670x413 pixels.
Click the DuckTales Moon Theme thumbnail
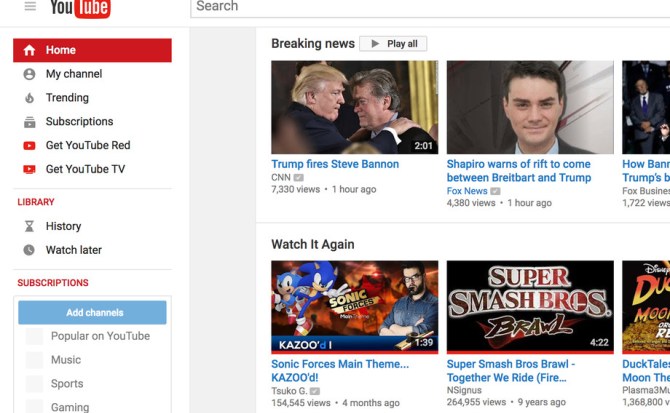[646, 307]
